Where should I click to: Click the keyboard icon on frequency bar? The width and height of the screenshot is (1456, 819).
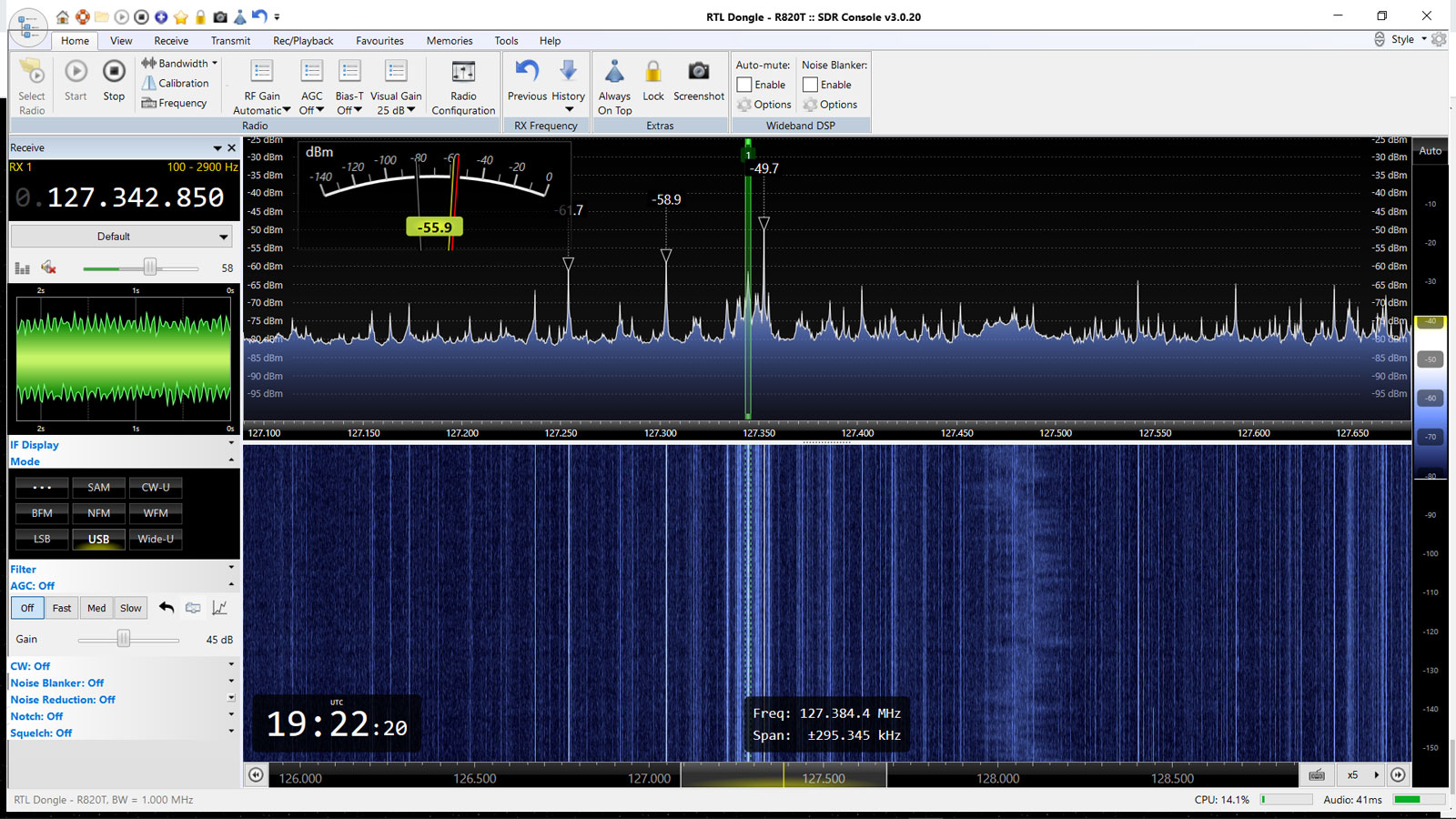[1317, 774]
